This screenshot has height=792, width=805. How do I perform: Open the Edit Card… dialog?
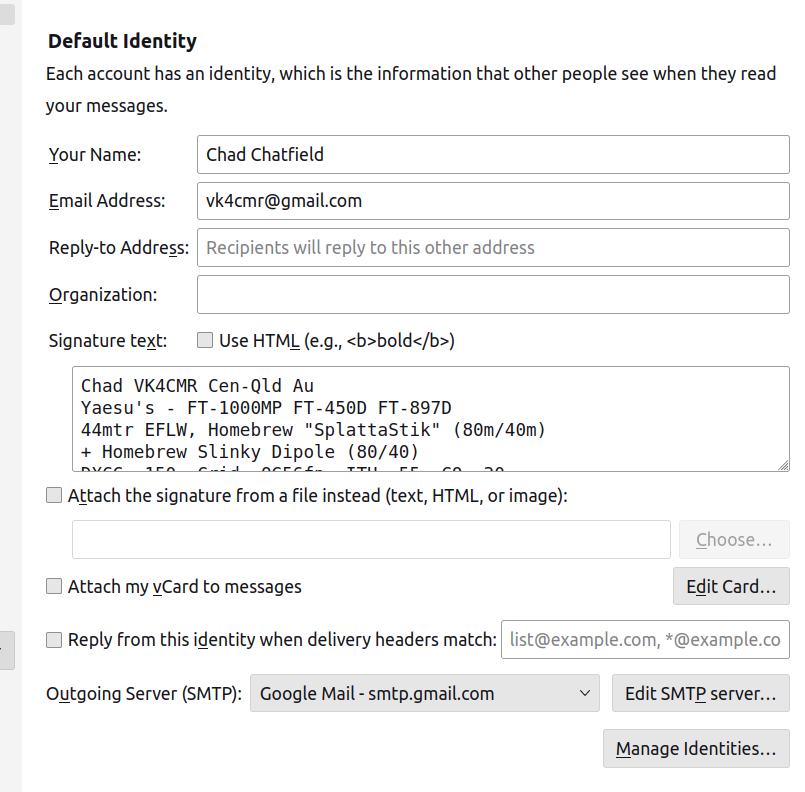(731, 587)
